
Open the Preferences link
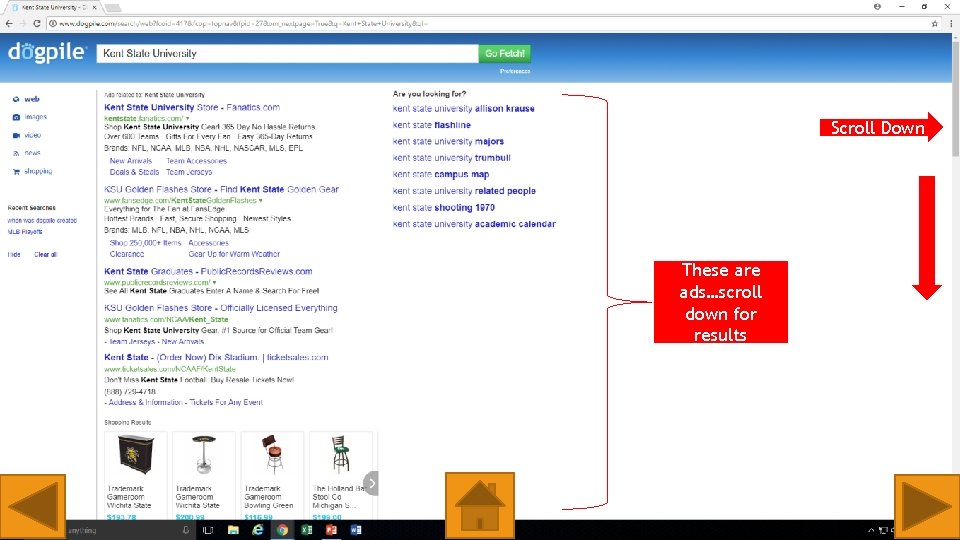[515, 71]
